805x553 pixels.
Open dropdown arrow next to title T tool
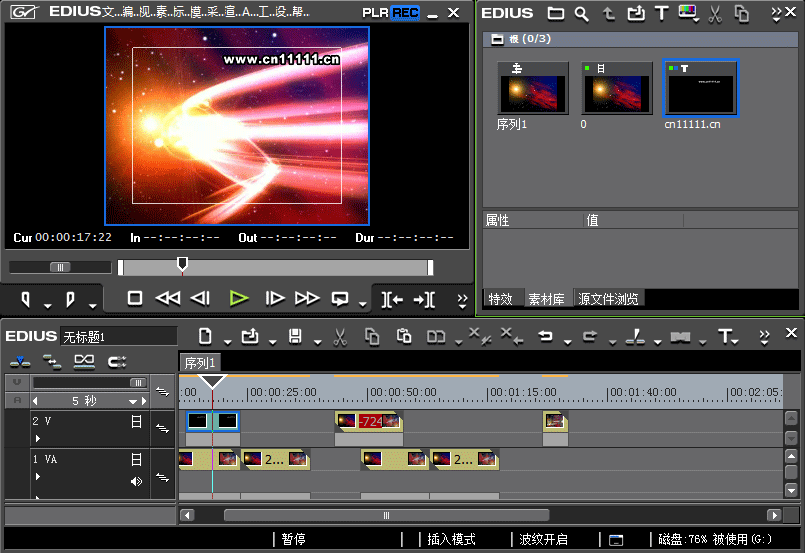pos(736,342)
